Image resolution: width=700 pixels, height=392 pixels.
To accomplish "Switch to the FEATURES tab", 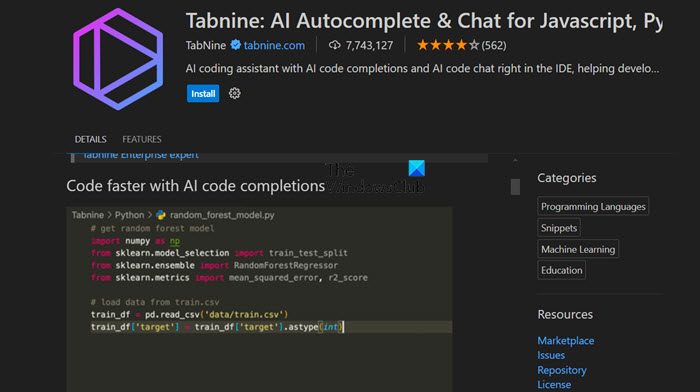I will click(x=142, y=139).
